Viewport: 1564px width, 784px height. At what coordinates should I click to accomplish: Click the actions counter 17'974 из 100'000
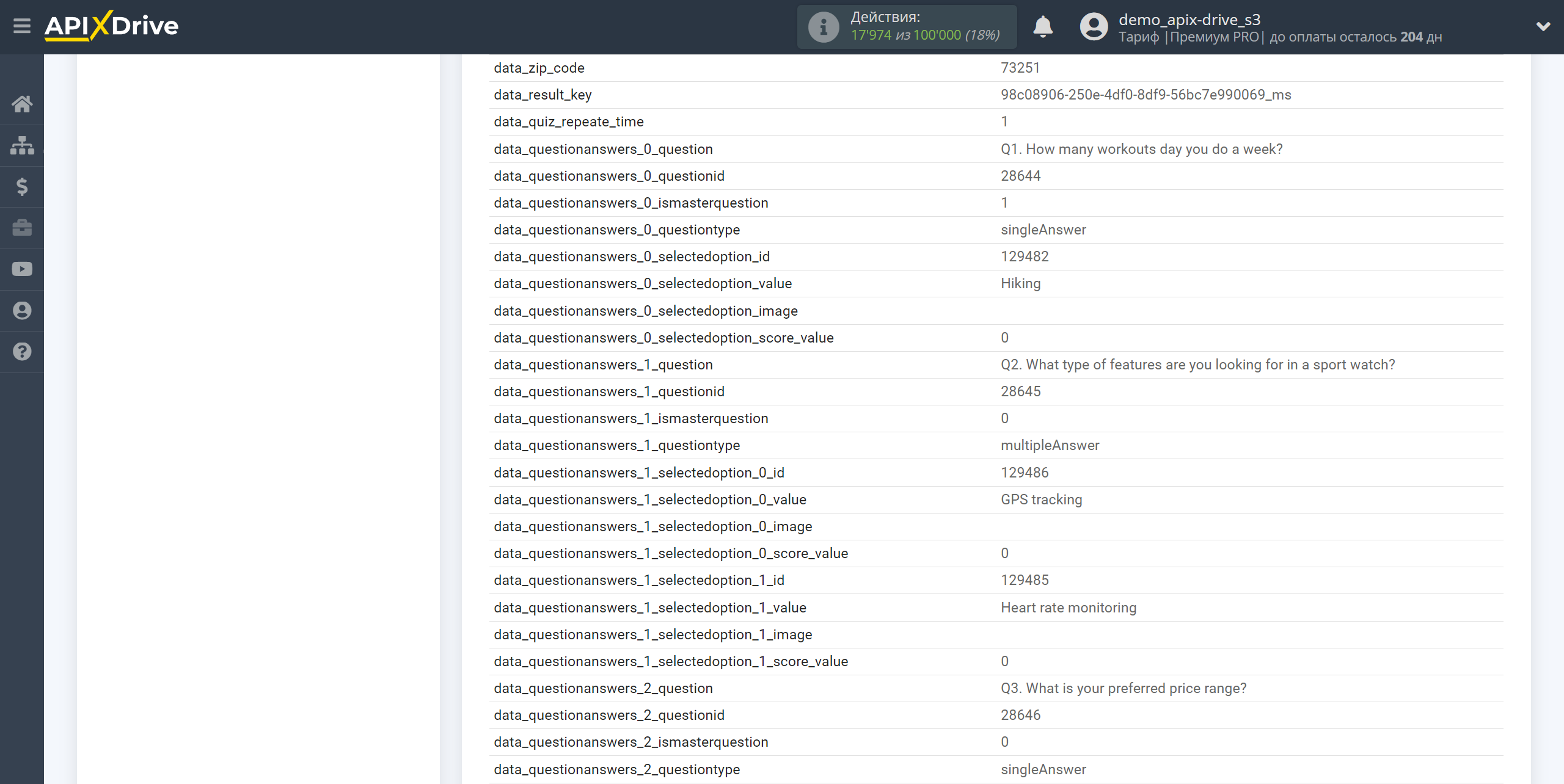(x=925, y=35)
